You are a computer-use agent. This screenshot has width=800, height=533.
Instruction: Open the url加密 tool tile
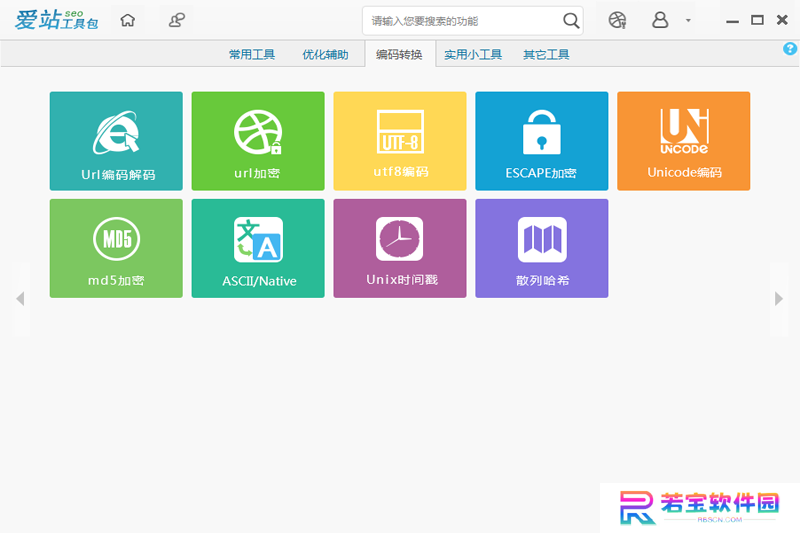(258, 141)
